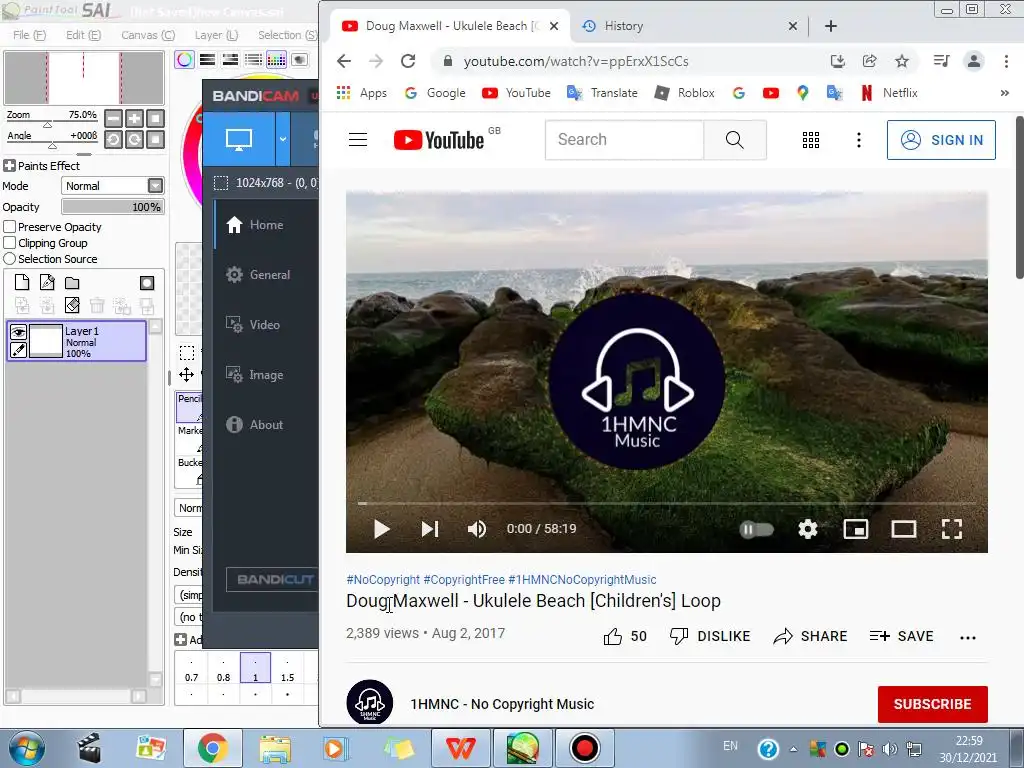
Task: Click the video progress bar
Action: (666, 504)
